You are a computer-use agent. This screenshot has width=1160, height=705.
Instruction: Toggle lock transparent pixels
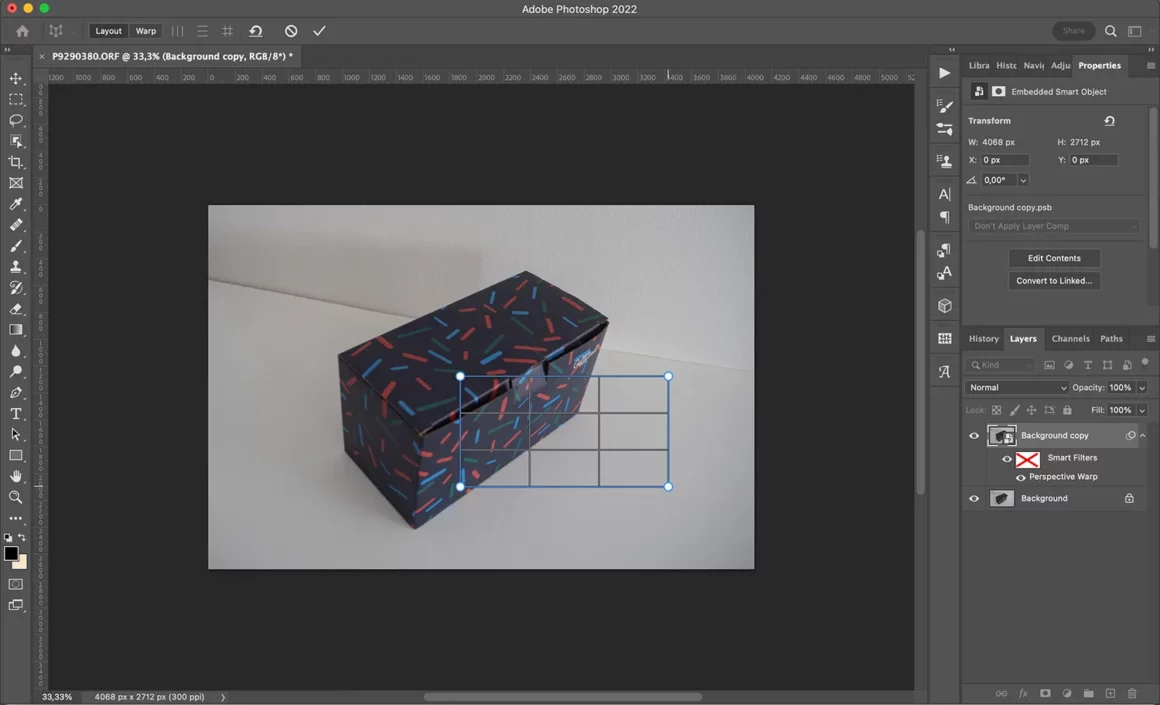coord(997,410)
